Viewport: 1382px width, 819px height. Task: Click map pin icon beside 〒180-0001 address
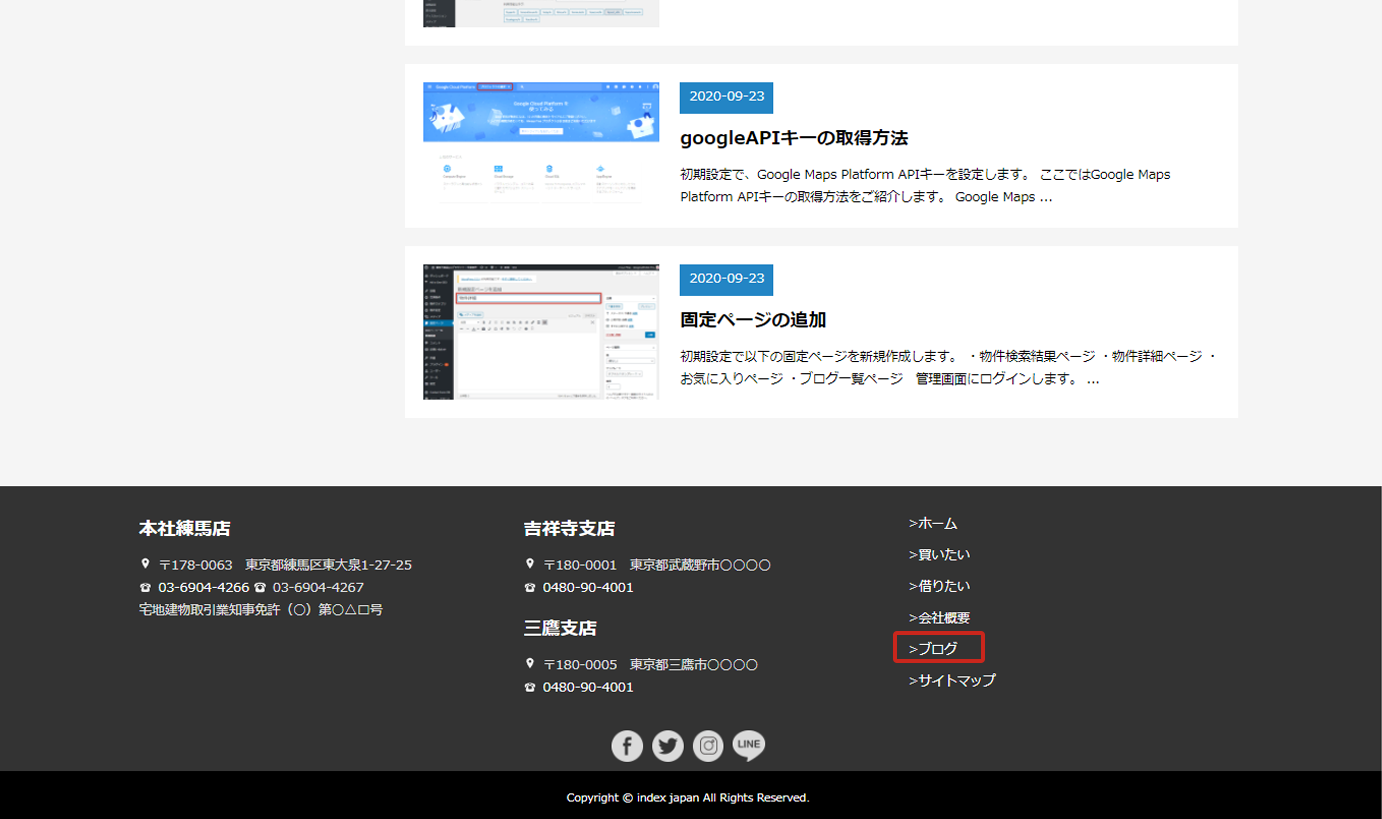pyautogui.click(x=530, y=564)
